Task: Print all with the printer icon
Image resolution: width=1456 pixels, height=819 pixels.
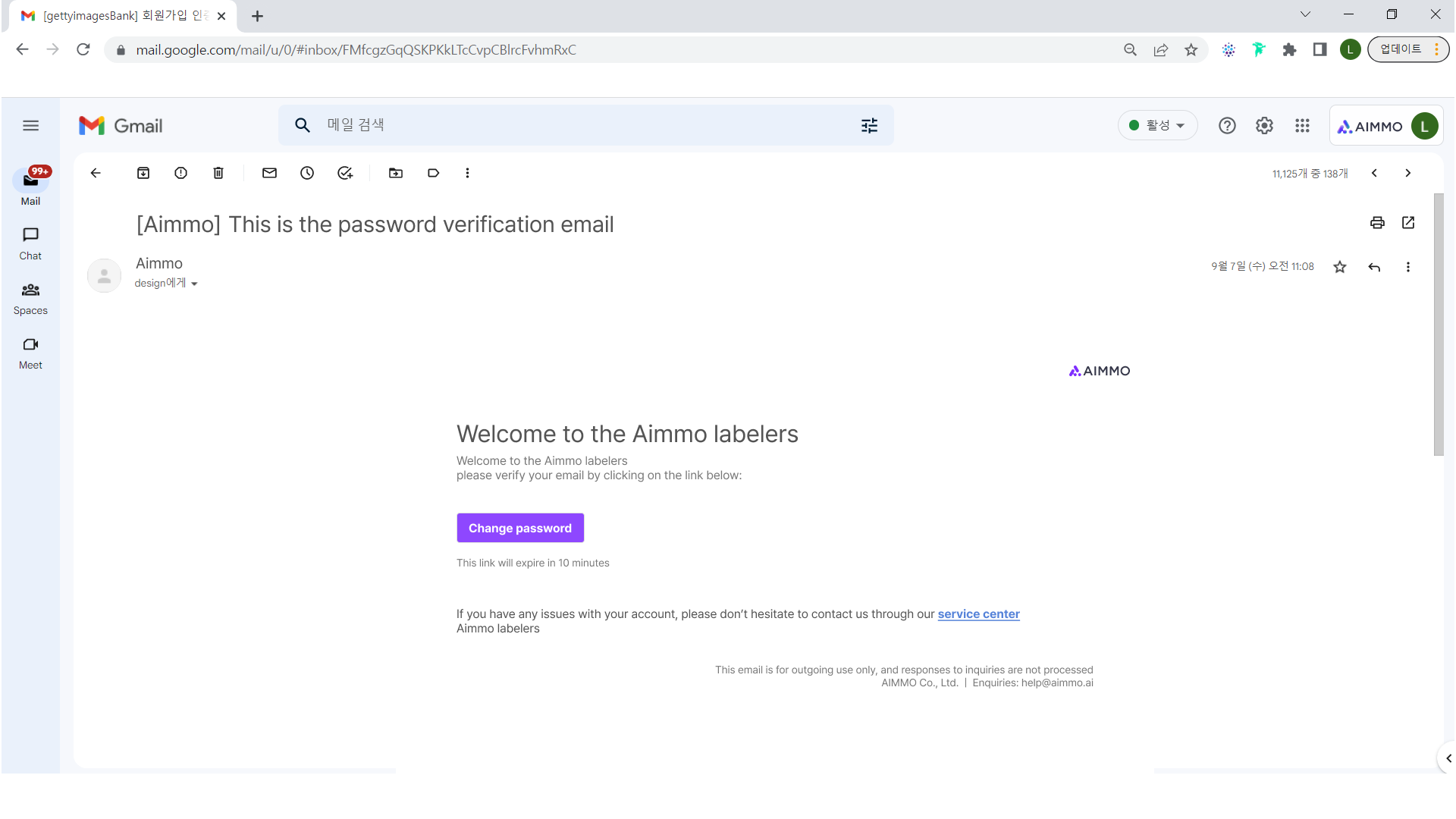Action: pyautogui.click(x=1377, y=222)
